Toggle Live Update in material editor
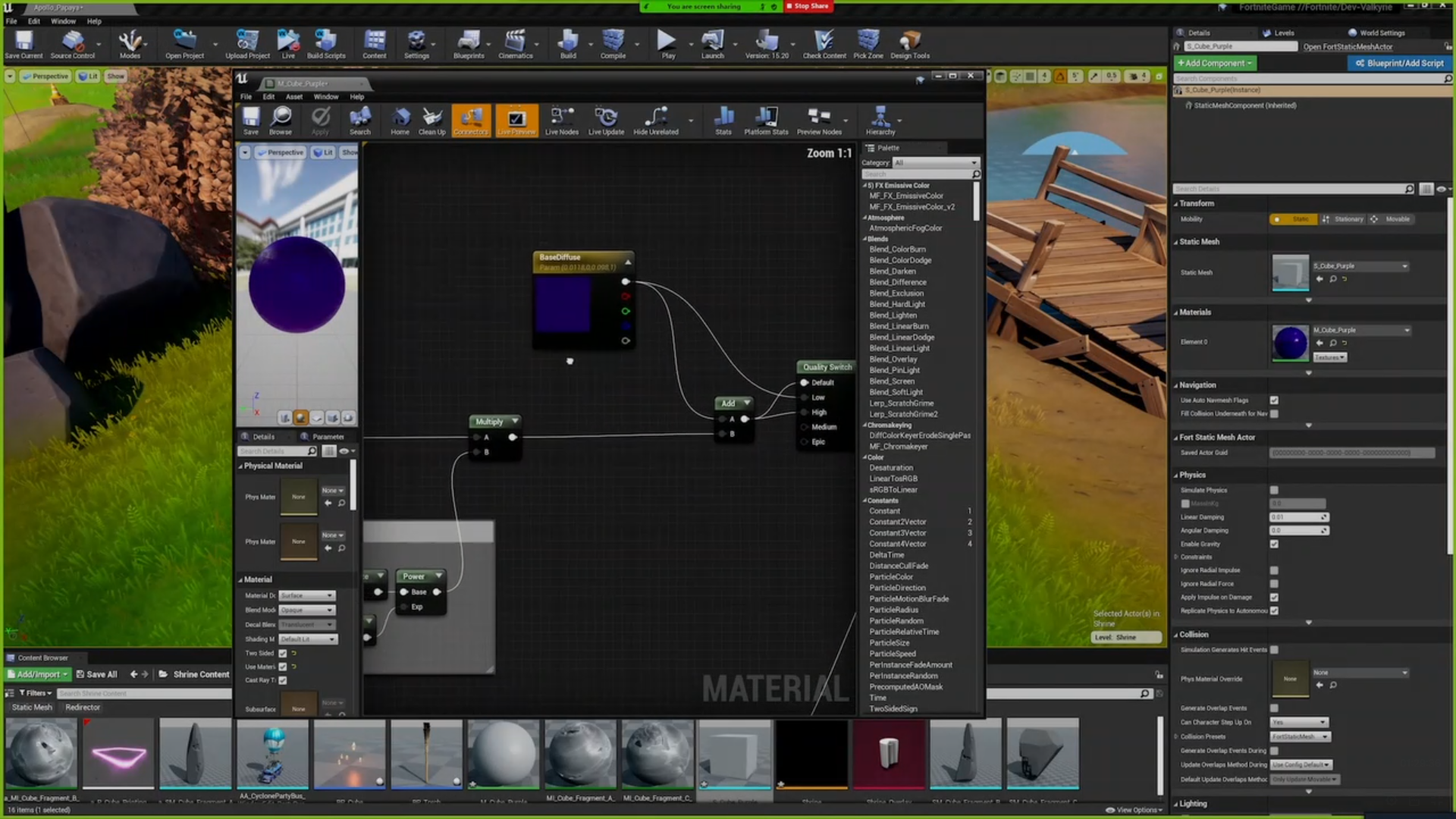The width and height of the screenshot is (1456, 819). pyautogui.click(x=606, y=121)
